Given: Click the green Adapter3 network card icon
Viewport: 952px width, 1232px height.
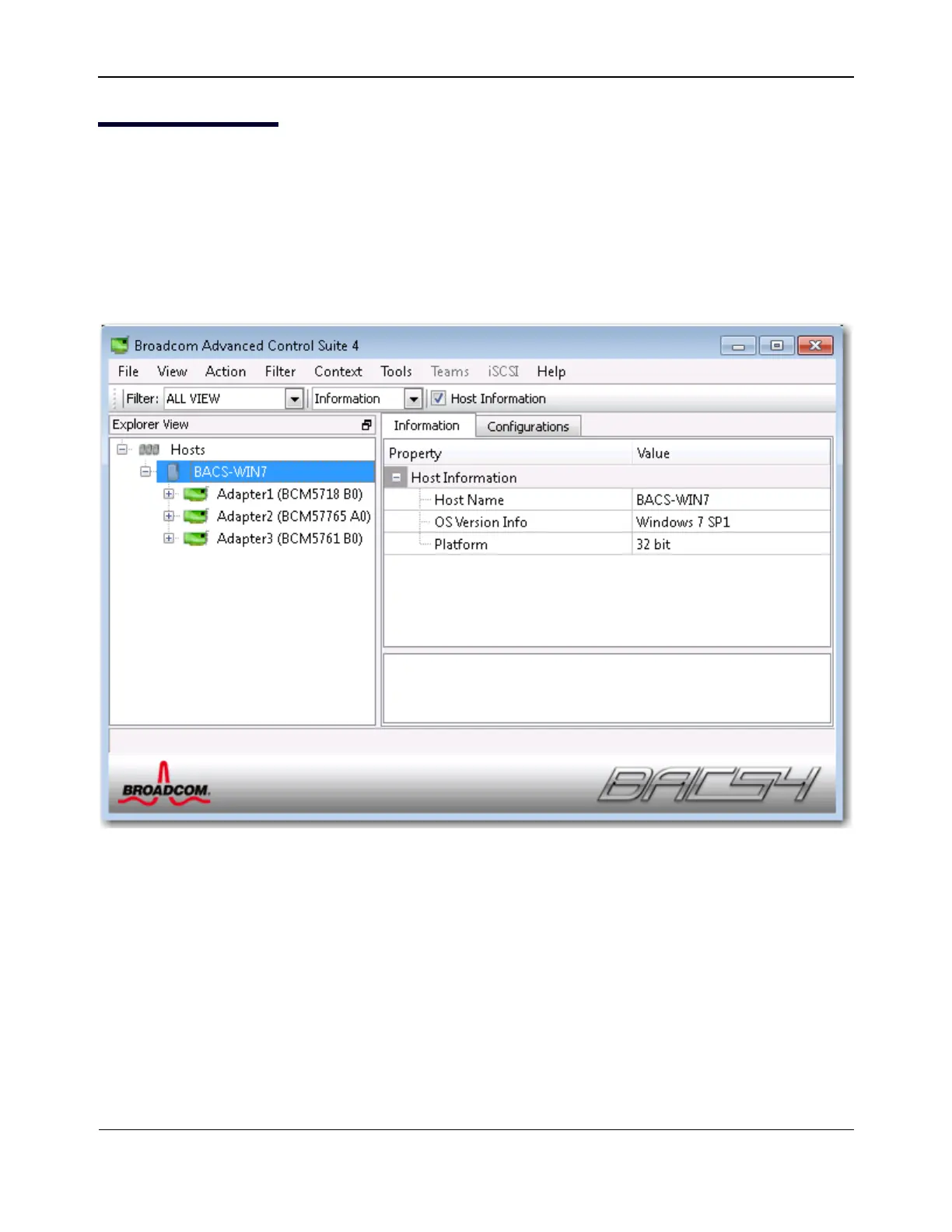Looking at the screenshot, I should point(195,538).
